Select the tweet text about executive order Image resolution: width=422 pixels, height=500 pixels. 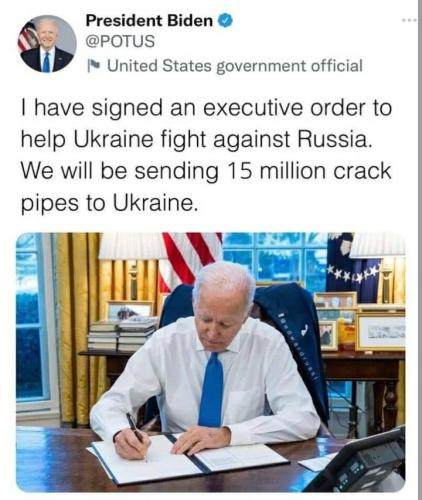206,155
